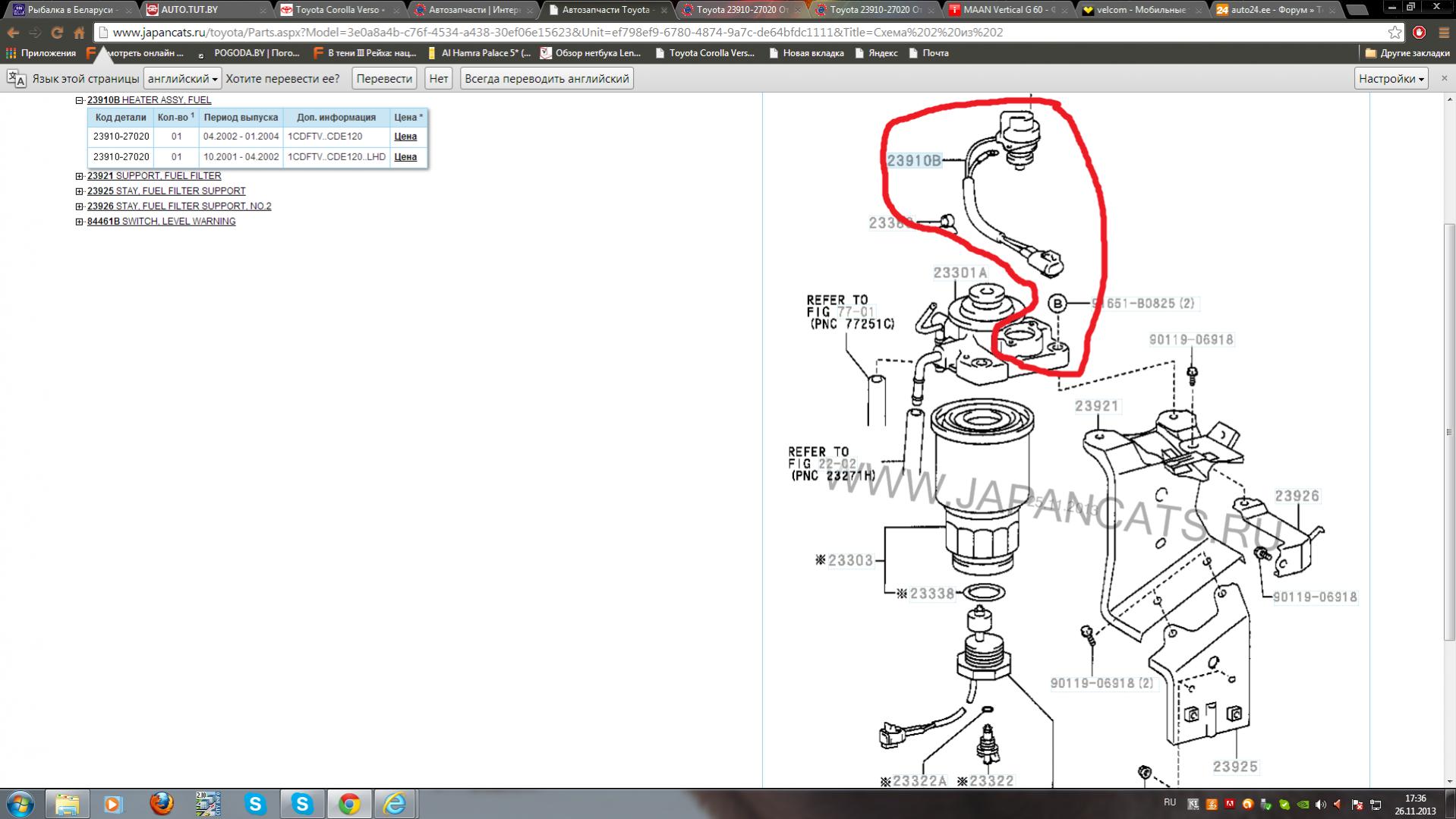Image resolution: width=1456 pixels, height=819 pixels.
Task: Open Internet Explorer from the taskbar
Action: coord(395,803)
